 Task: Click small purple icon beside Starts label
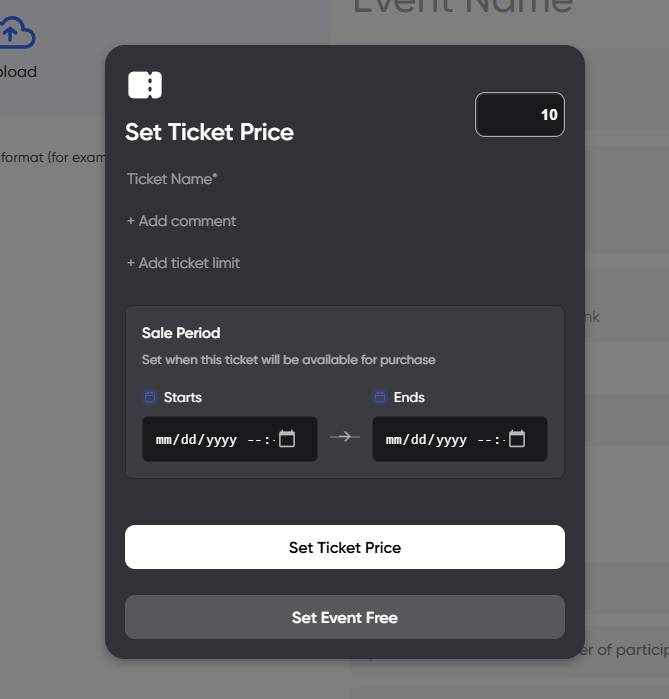[150, 397]
